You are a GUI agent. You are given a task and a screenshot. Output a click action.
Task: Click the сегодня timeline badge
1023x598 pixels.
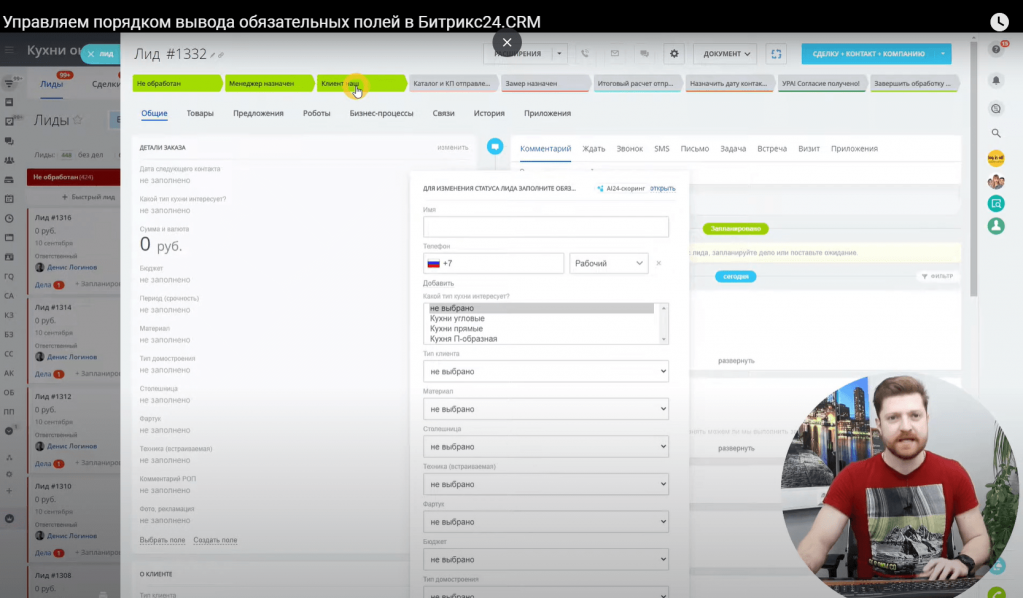pyautogui.click(x=735, y=277)
